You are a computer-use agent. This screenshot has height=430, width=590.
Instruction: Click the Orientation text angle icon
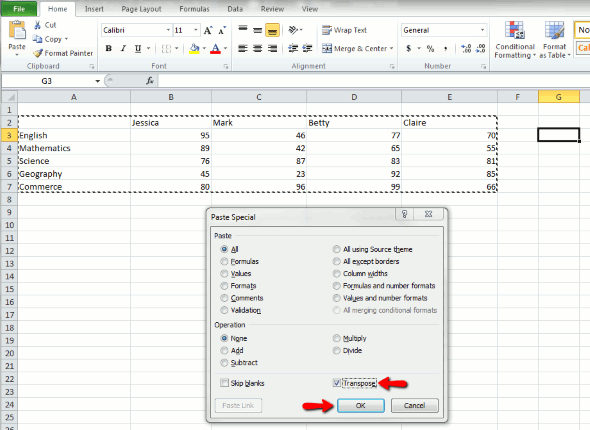(x=293, y=30)
